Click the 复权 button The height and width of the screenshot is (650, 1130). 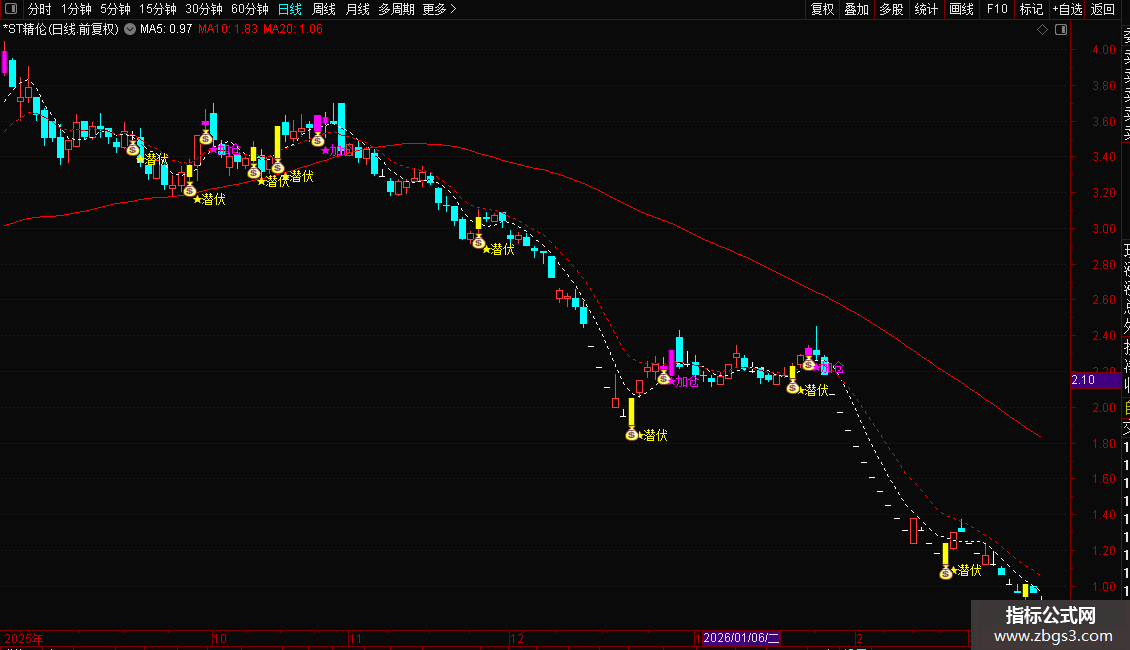click(822, 9)
